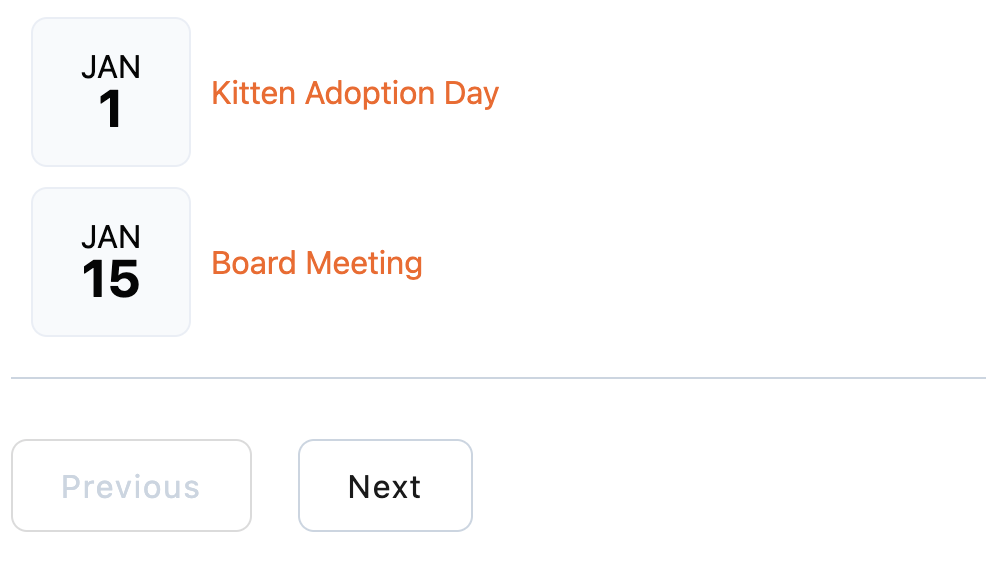This screenshot has width=986, height=568.
Task: Click the word Day in Kitten Adoption Day
Action: tap(472, 94)
